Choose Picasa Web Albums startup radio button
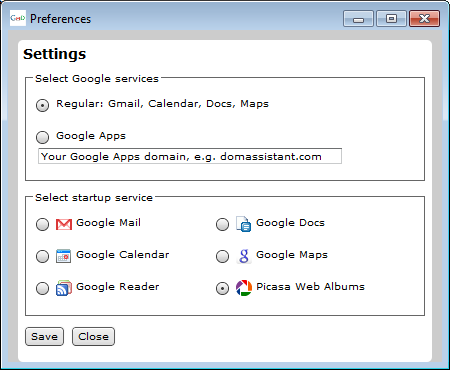 click(x=222, y=288)
